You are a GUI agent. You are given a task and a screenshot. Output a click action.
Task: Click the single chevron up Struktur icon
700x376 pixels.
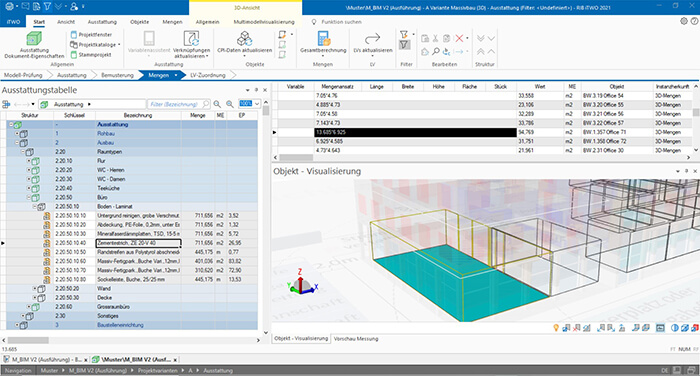click(491, 52)
